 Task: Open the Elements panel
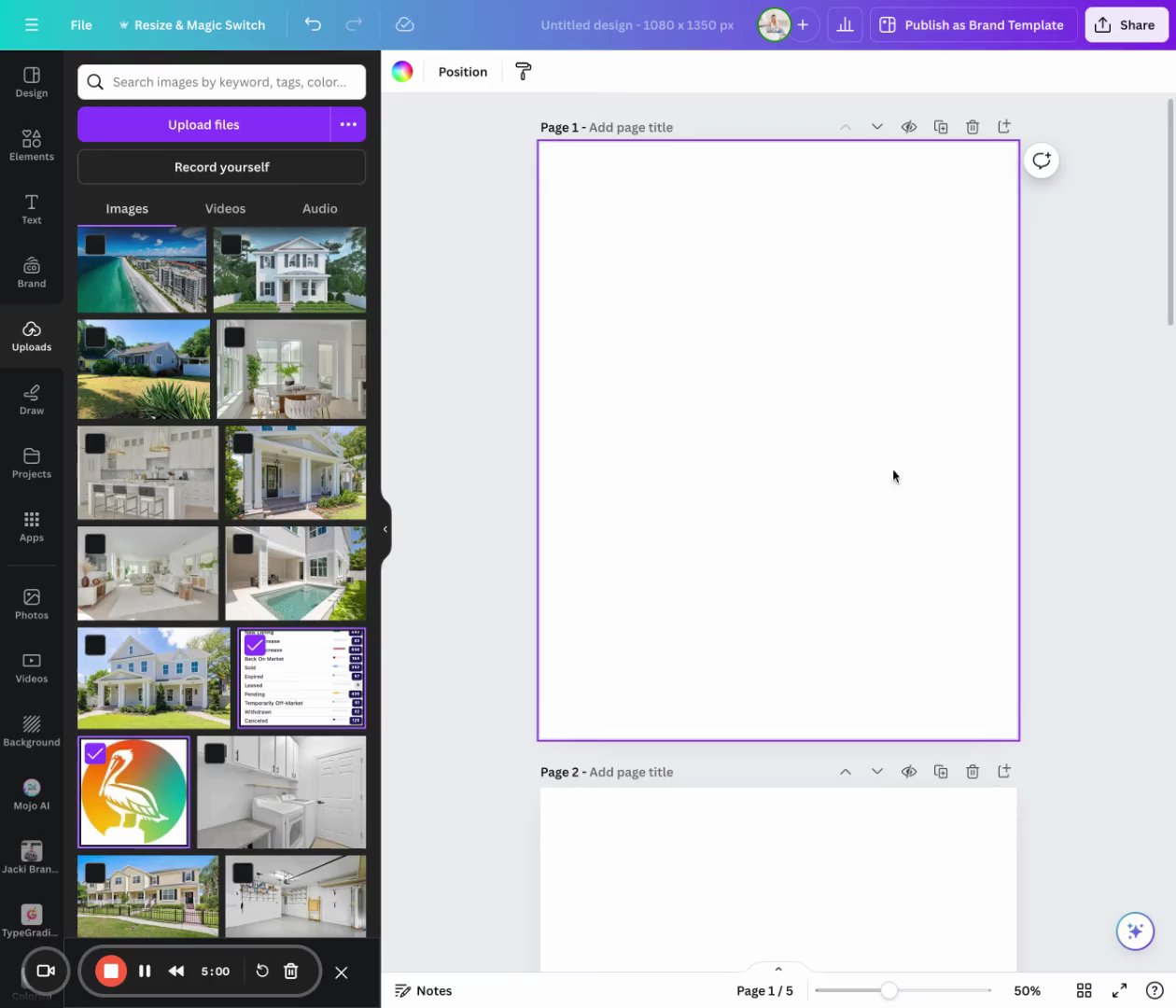coord(32,146)
